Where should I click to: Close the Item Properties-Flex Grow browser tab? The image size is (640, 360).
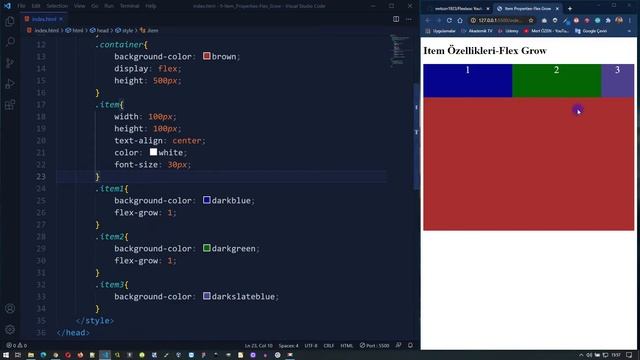coord(557,9)
